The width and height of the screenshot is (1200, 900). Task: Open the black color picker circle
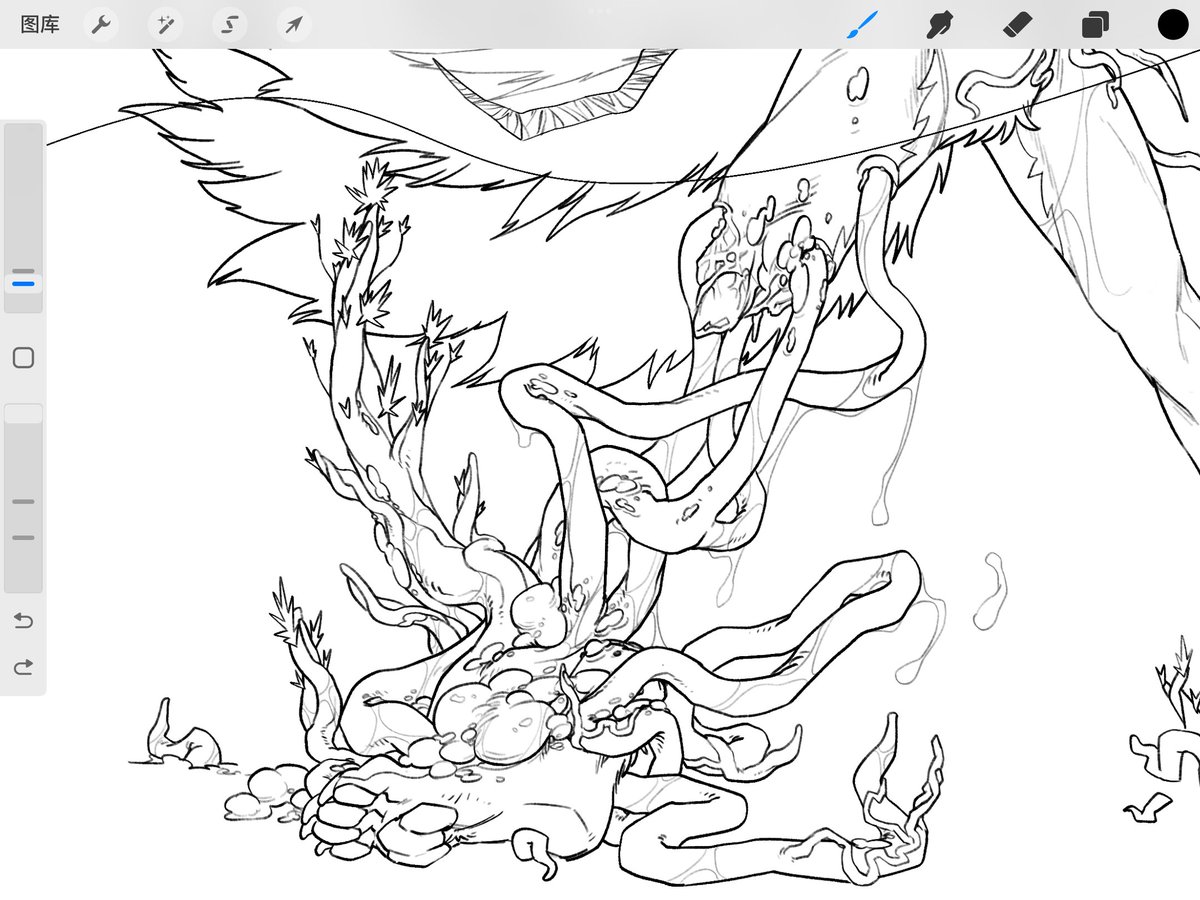click(x=1173, y=25)
